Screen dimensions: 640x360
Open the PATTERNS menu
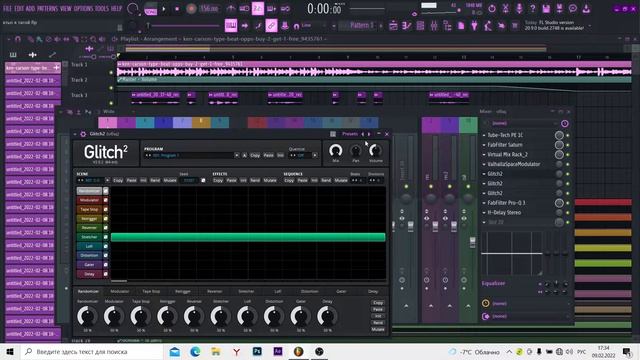pos(47,9)
